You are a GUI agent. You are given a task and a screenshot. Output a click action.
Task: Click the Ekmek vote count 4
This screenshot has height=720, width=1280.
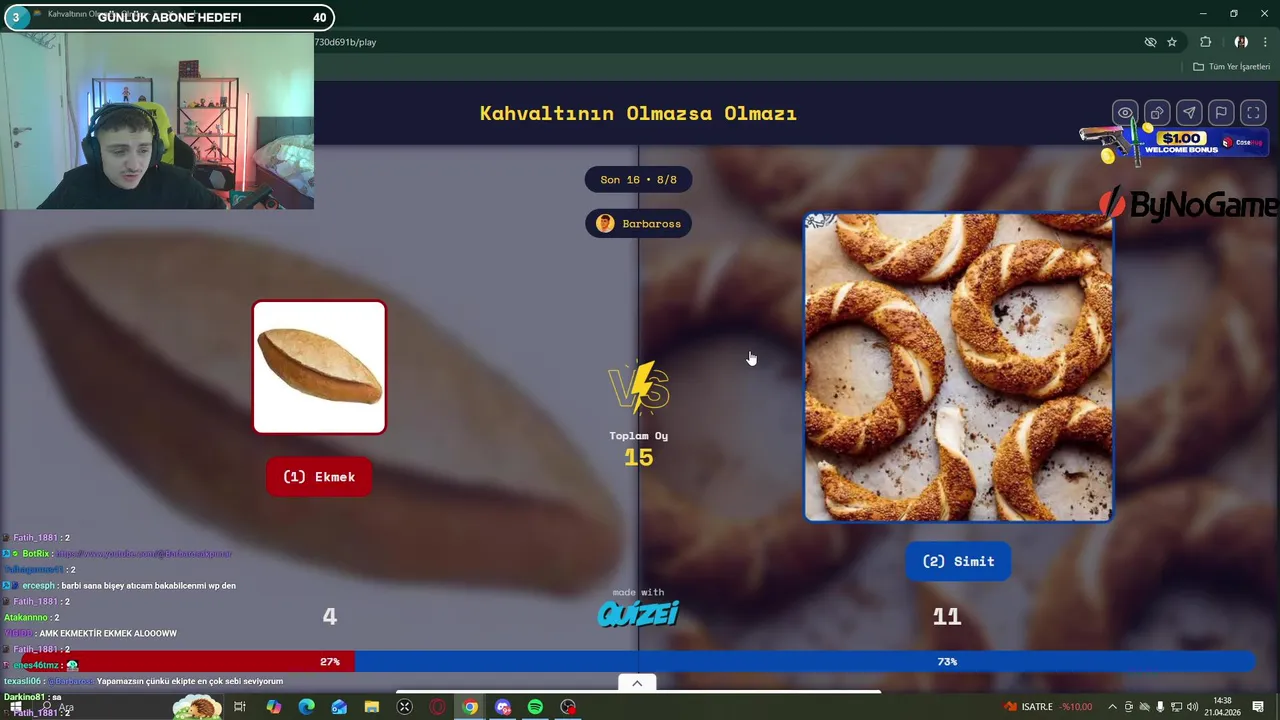point(330,617)
